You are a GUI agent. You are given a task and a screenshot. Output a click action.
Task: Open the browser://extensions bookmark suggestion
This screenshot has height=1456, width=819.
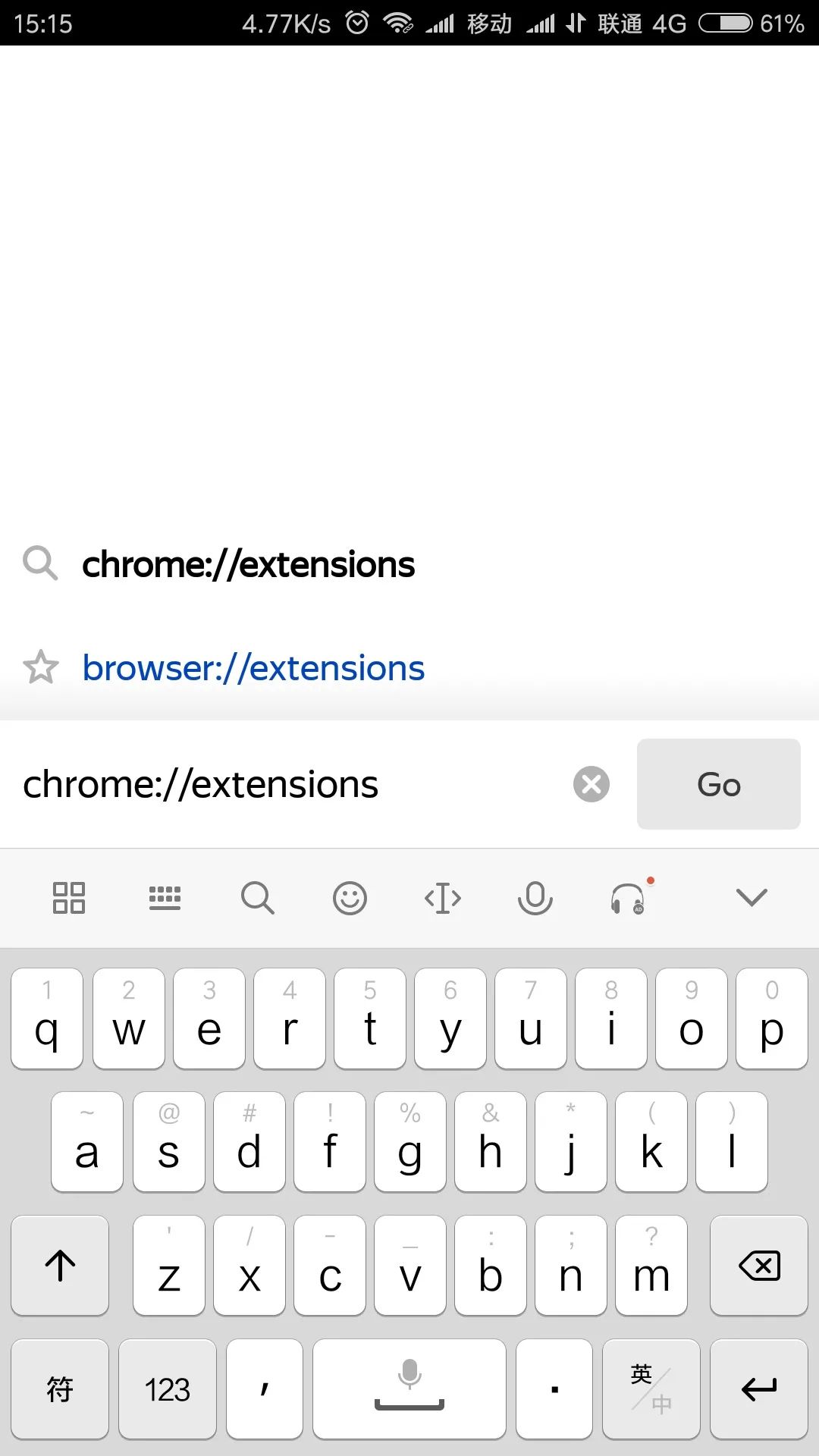coord(253,669)
